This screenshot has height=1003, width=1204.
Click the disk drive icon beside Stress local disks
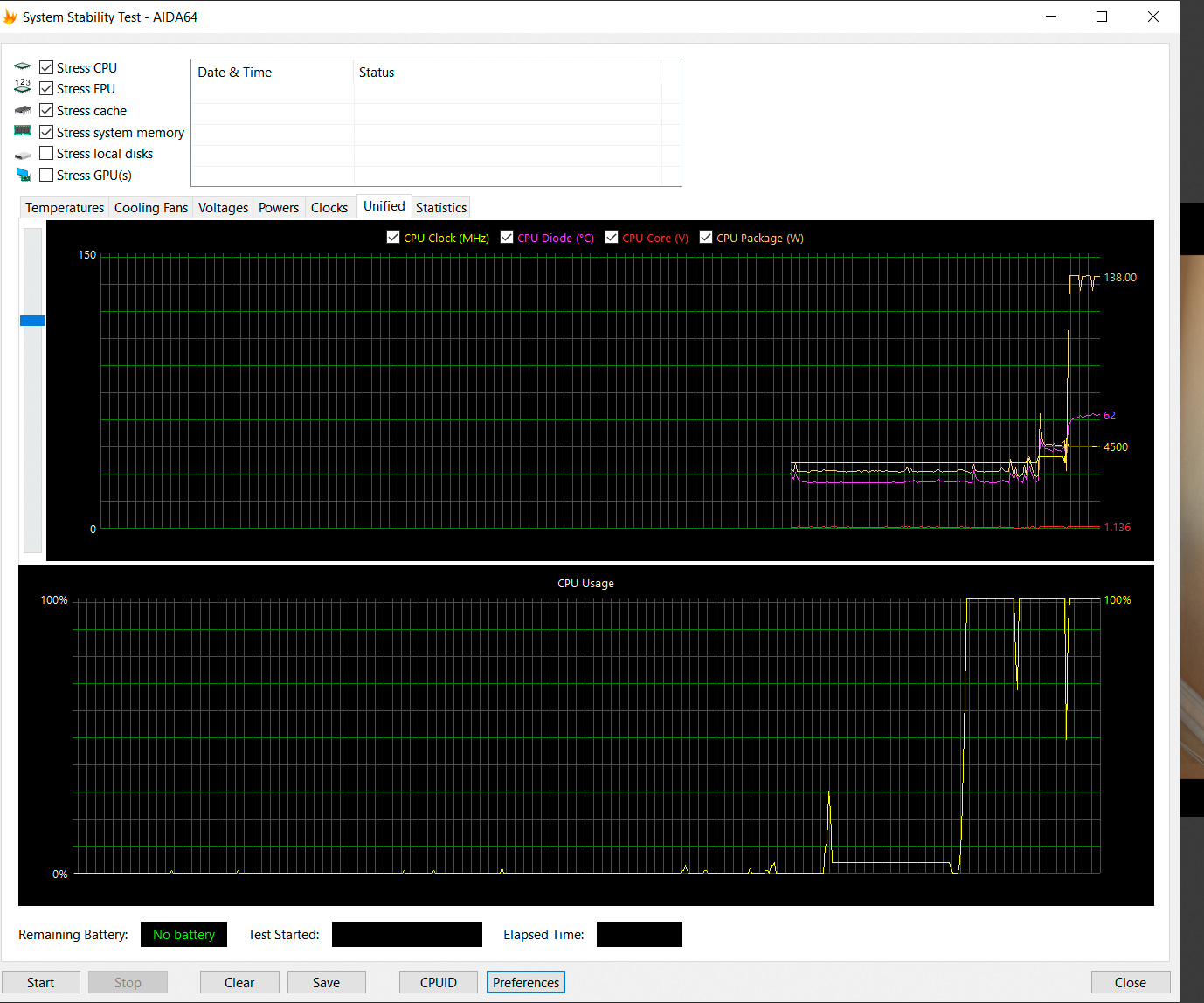tap(23, 156)
